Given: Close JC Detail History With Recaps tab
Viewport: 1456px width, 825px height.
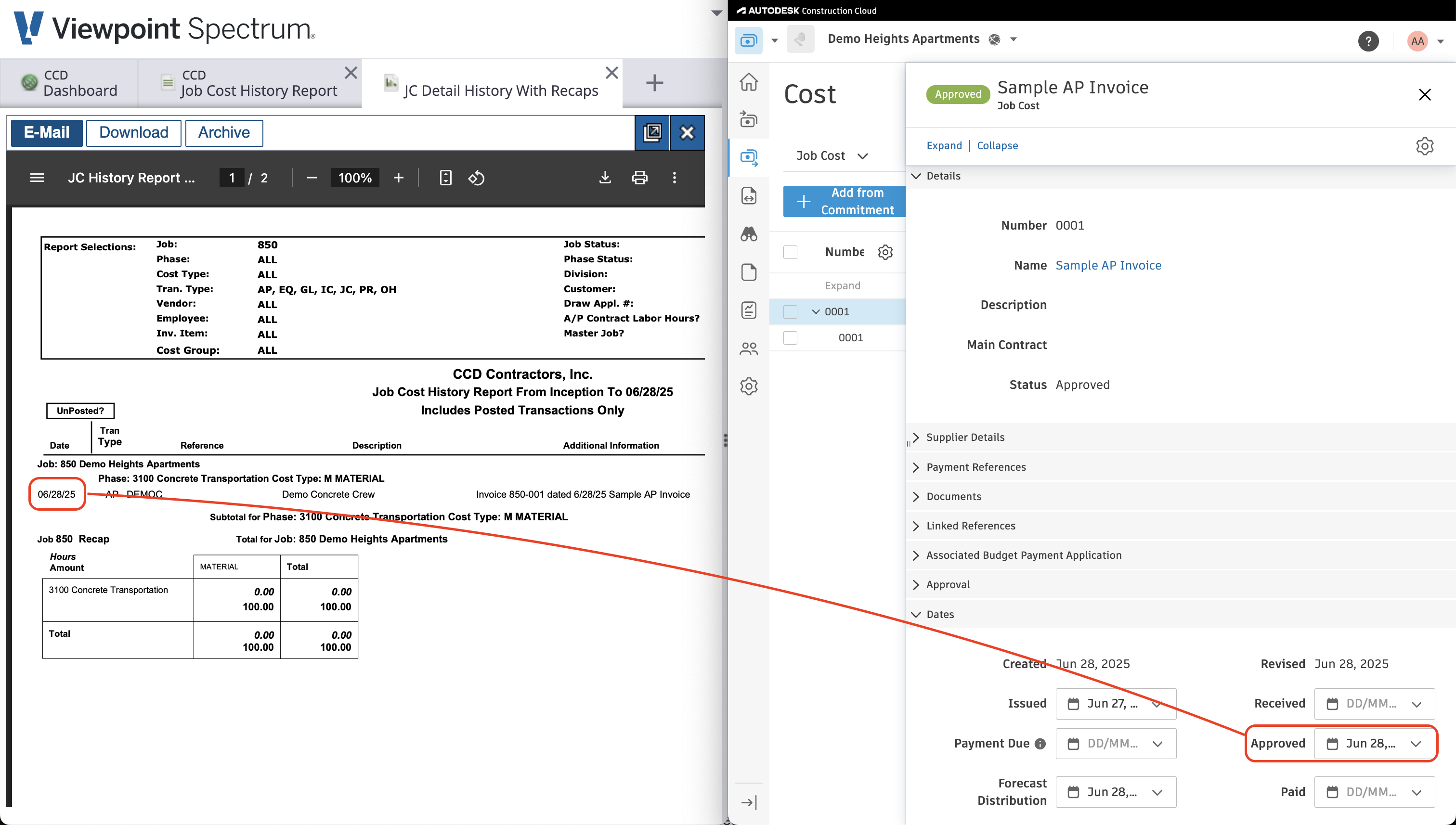Looking at the screenshot, I should coord(611,73).
